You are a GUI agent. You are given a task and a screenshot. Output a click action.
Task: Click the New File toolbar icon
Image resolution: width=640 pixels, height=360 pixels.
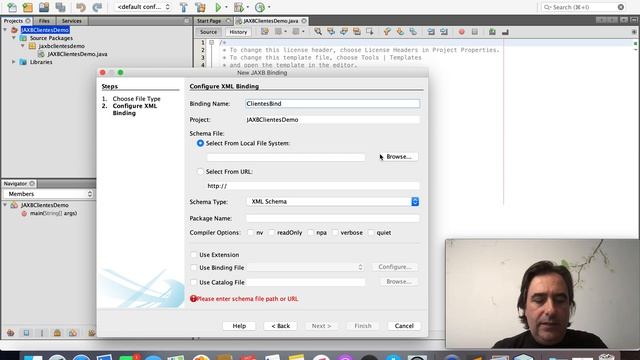pyautogui.click(x=12, y=7)
